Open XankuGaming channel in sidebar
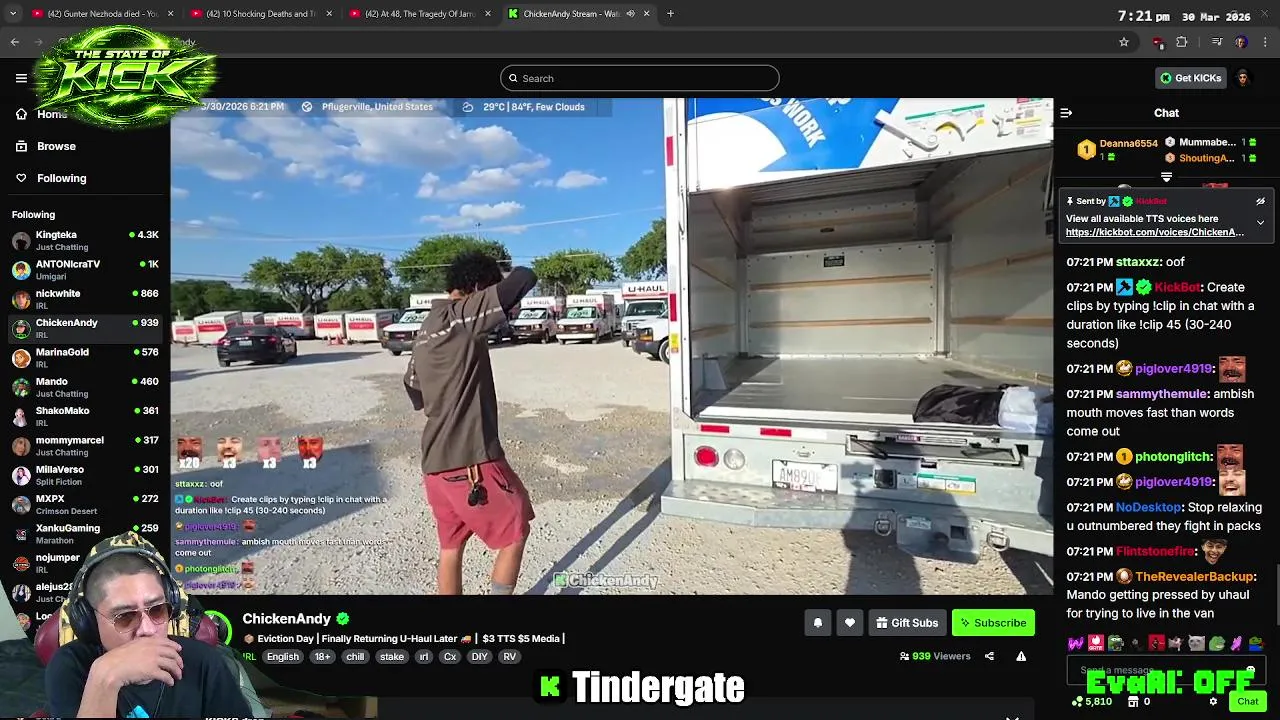The width and height of the screenshot is (1280, 720). pos(85,533)
